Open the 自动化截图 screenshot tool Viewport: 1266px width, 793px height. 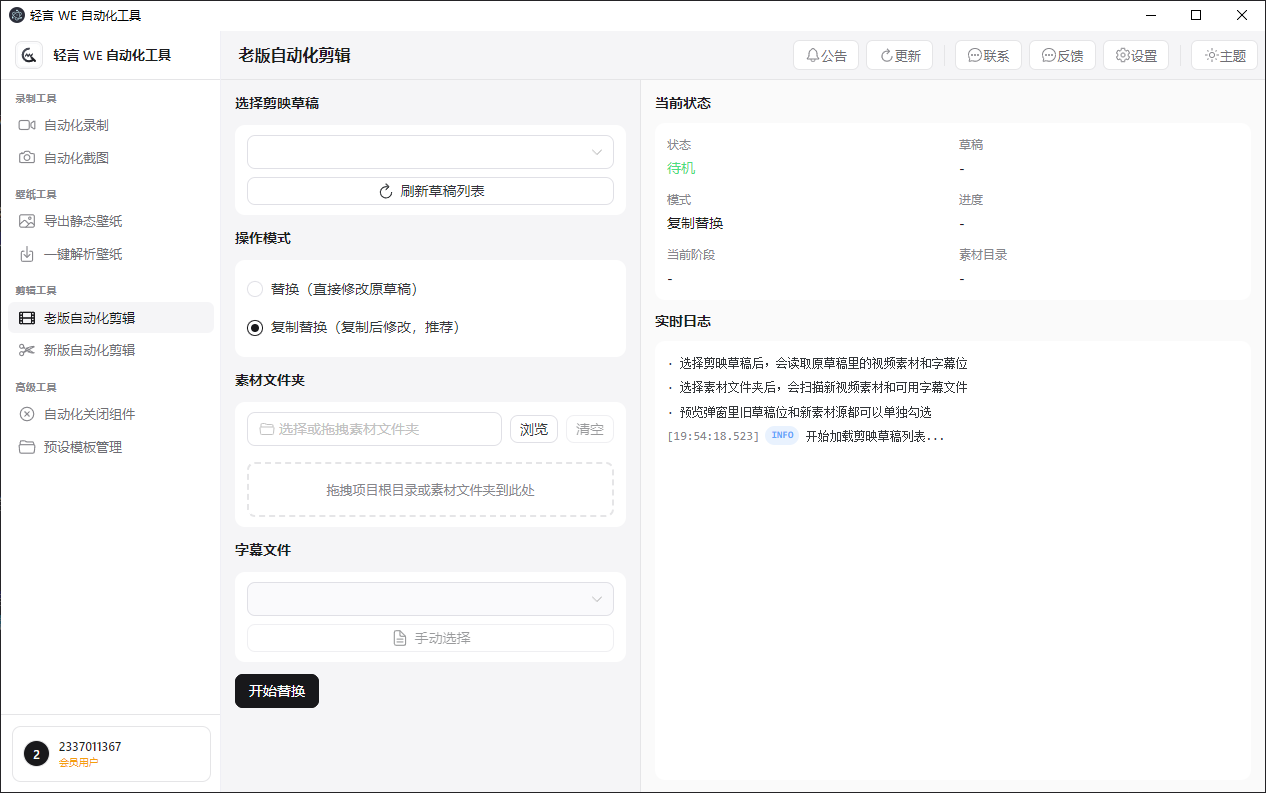[x=75, y=157]
